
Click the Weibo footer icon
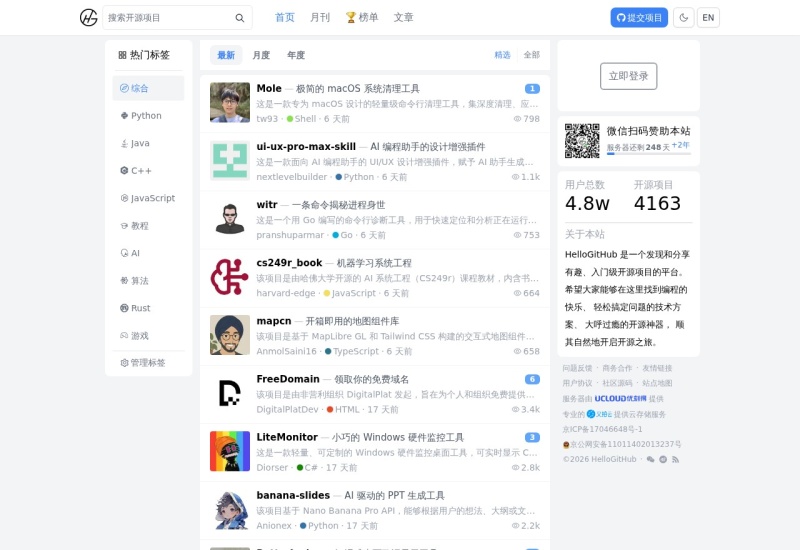coord(663,459)
